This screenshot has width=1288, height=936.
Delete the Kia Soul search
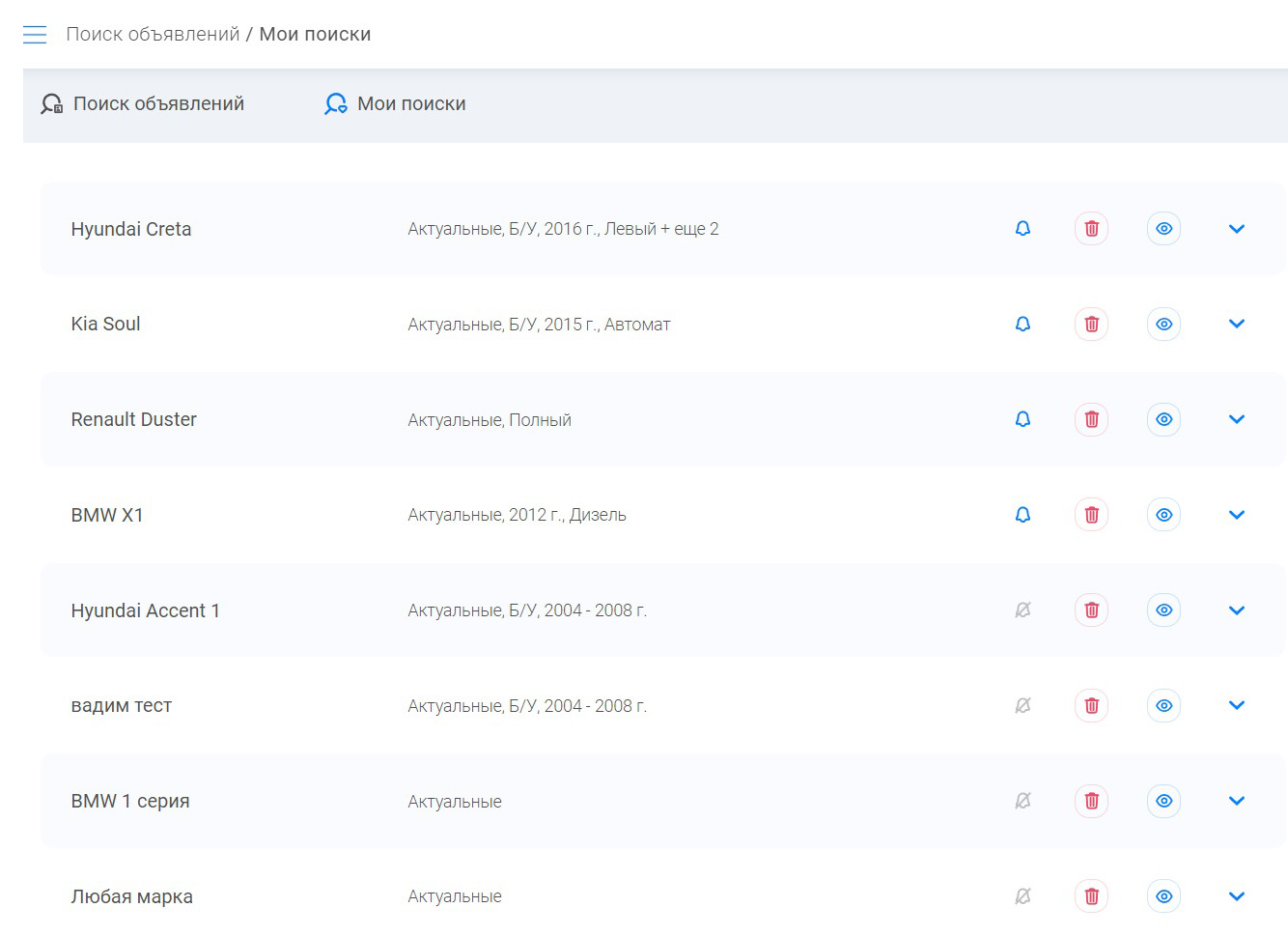[x=1092, y=324]
